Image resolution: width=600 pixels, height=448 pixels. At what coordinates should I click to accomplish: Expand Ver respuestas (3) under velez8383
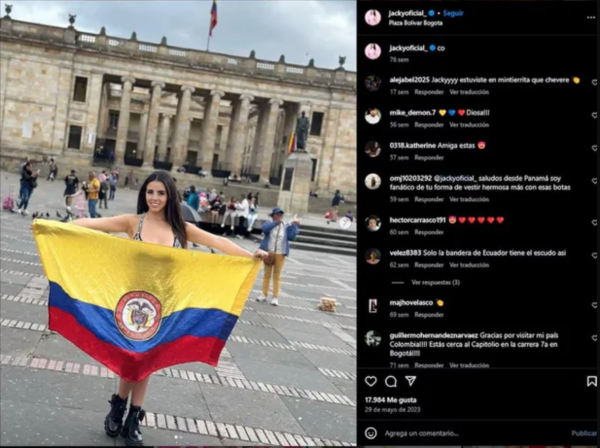[435, 282]
